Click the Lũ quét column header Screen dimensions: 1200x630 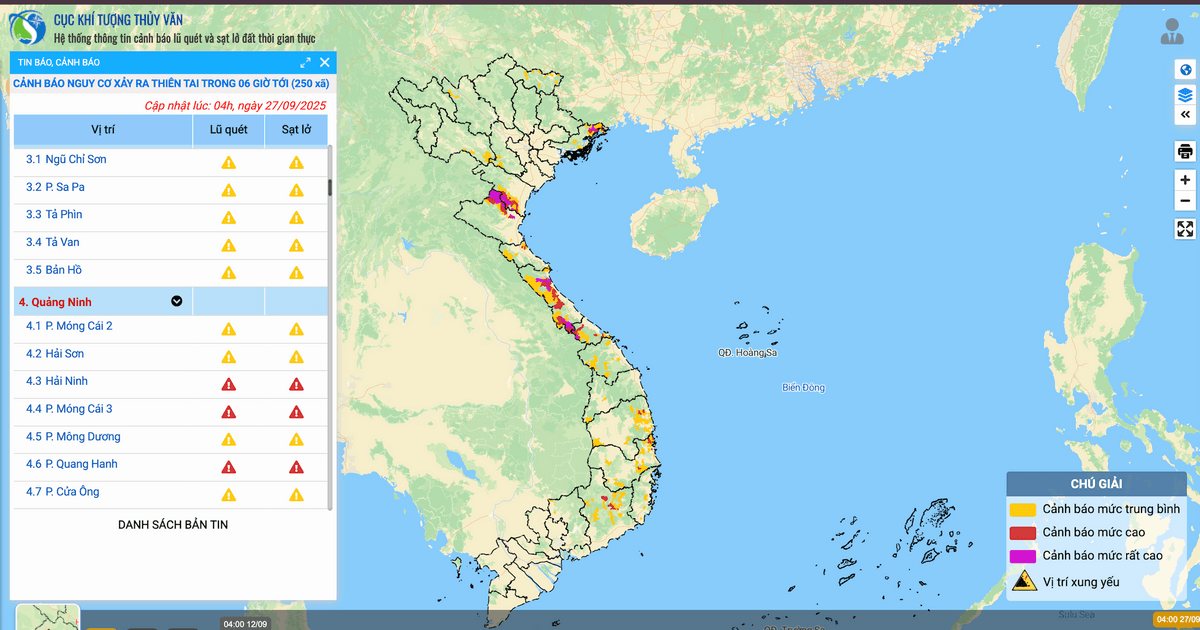229,130
